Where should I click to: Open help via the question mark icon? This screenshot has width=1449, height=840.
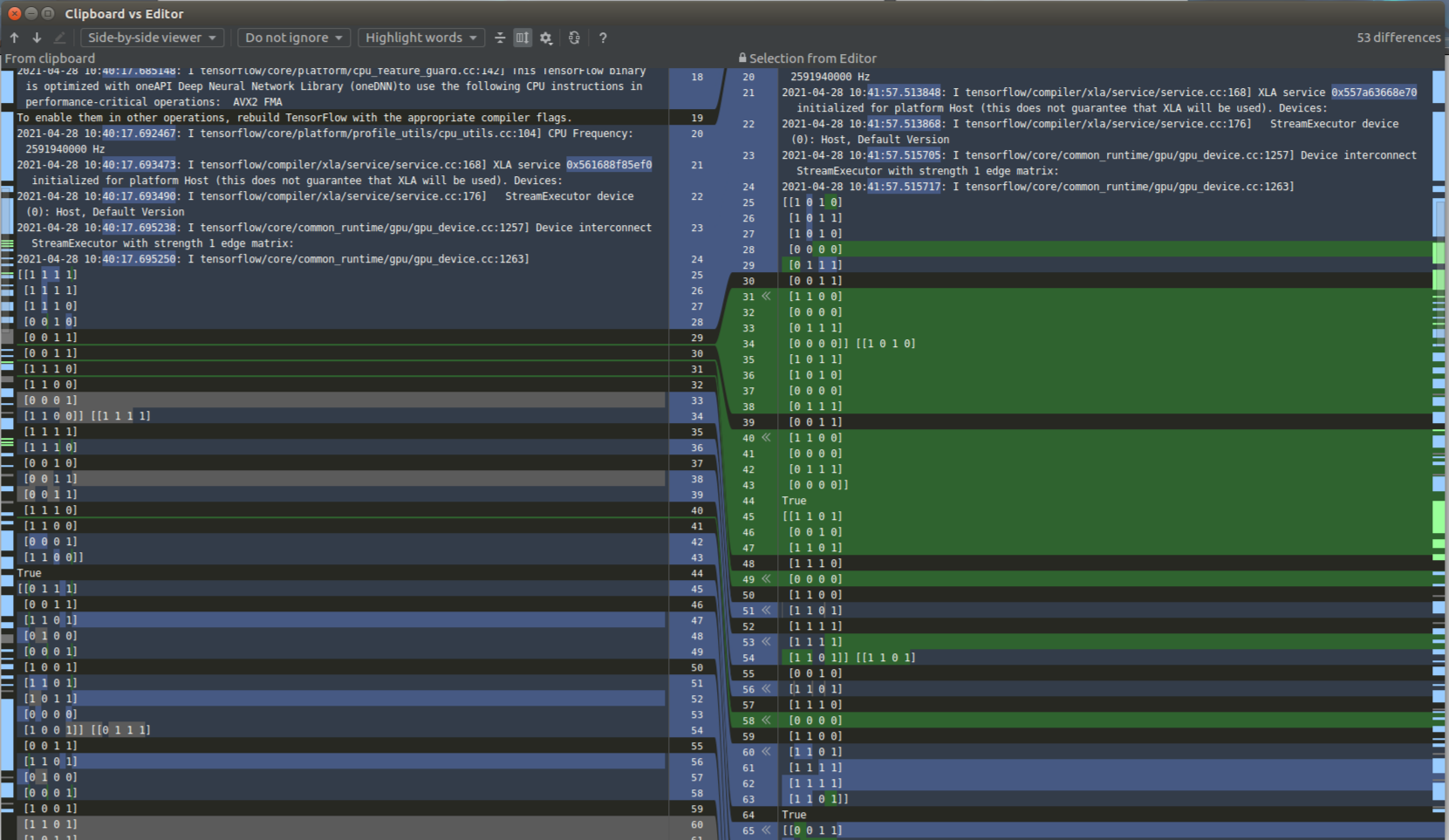603,38
